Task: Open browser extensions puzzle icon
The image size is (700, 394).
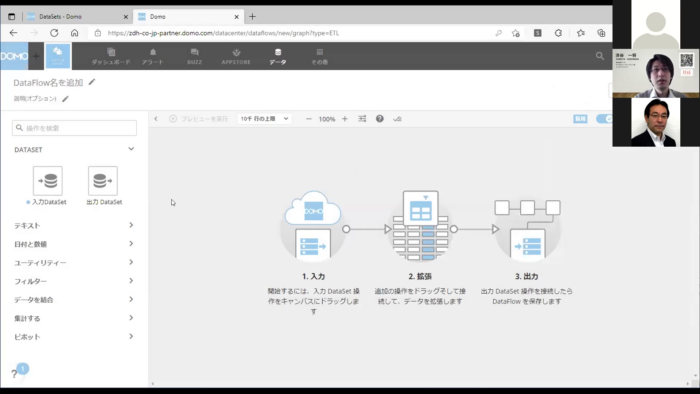Action: pos(558,33)
